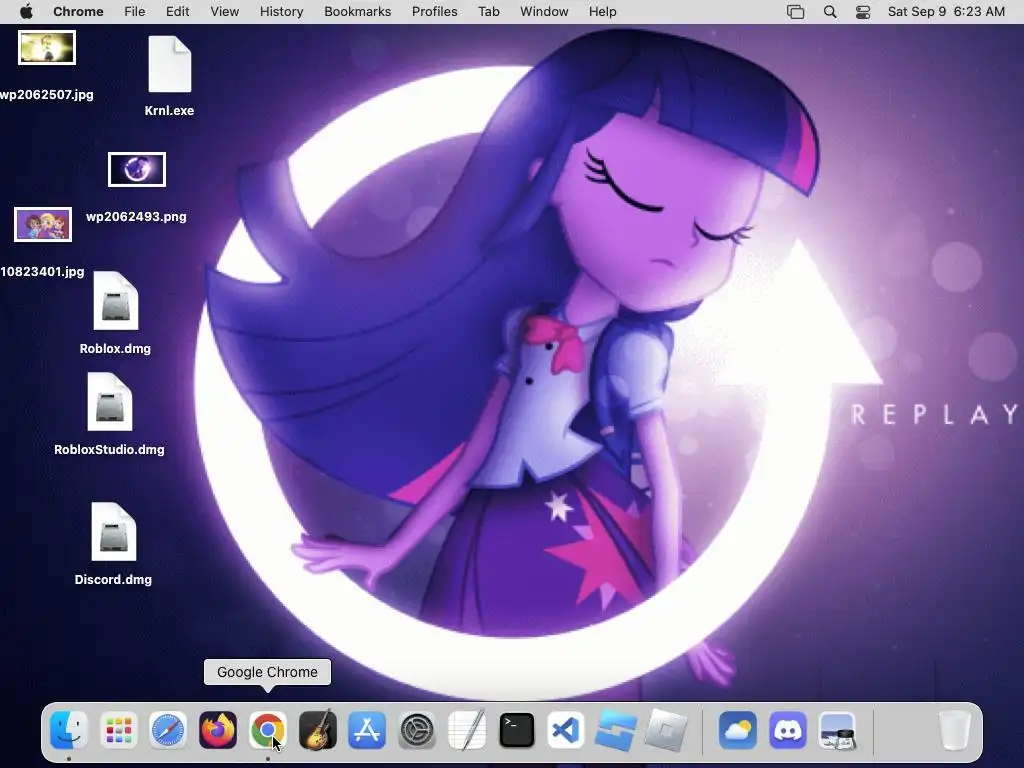Select the Discord.dmg disk image
Viewport: 1024px width, 768px height.
(114, 532)
